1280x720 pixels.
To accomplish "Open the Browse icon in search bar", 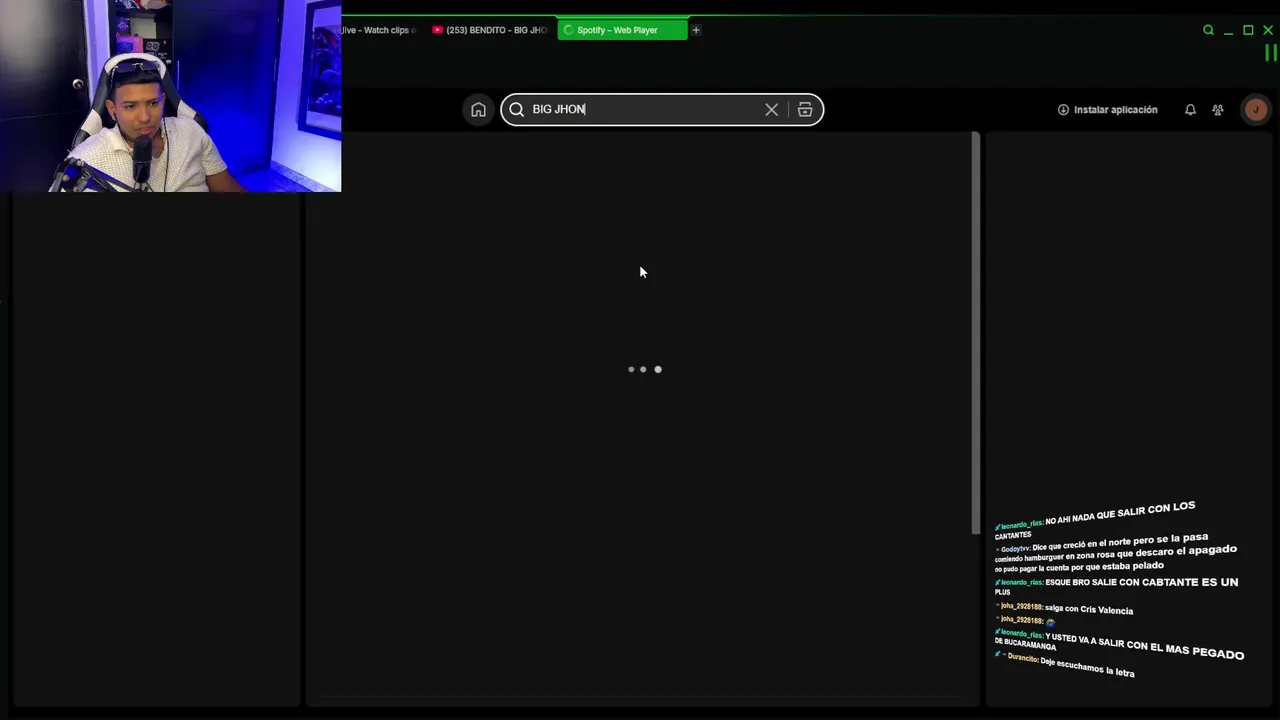I will [805, 110].
